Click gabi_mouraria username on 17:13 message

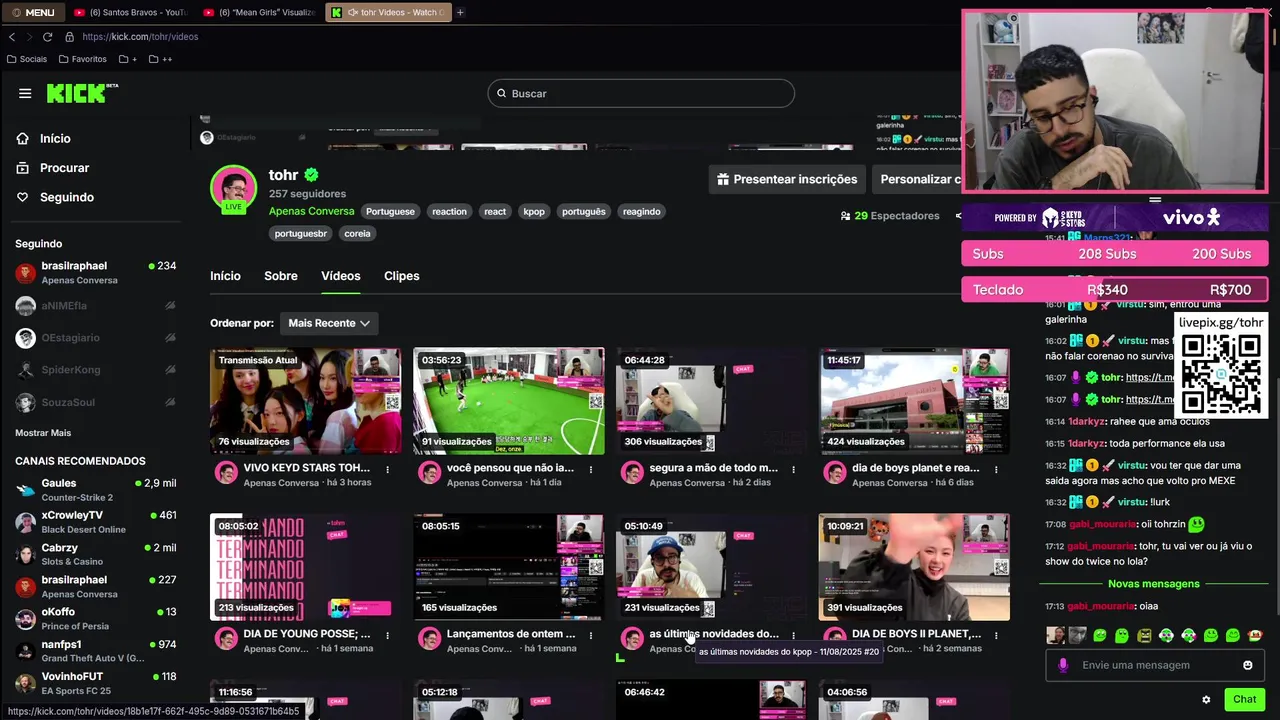click(1101, 606)
